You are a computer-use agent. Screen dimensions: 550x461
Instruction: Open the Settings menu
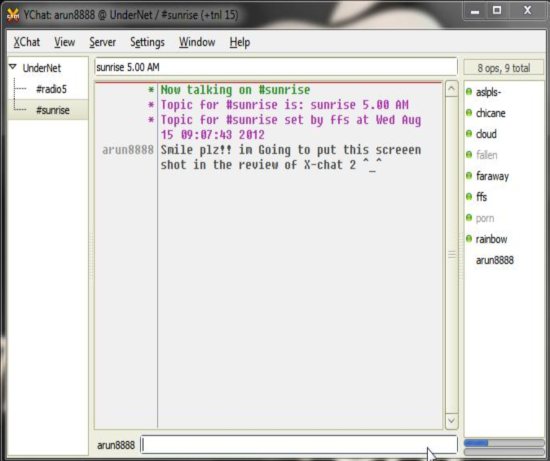(147, 42)
